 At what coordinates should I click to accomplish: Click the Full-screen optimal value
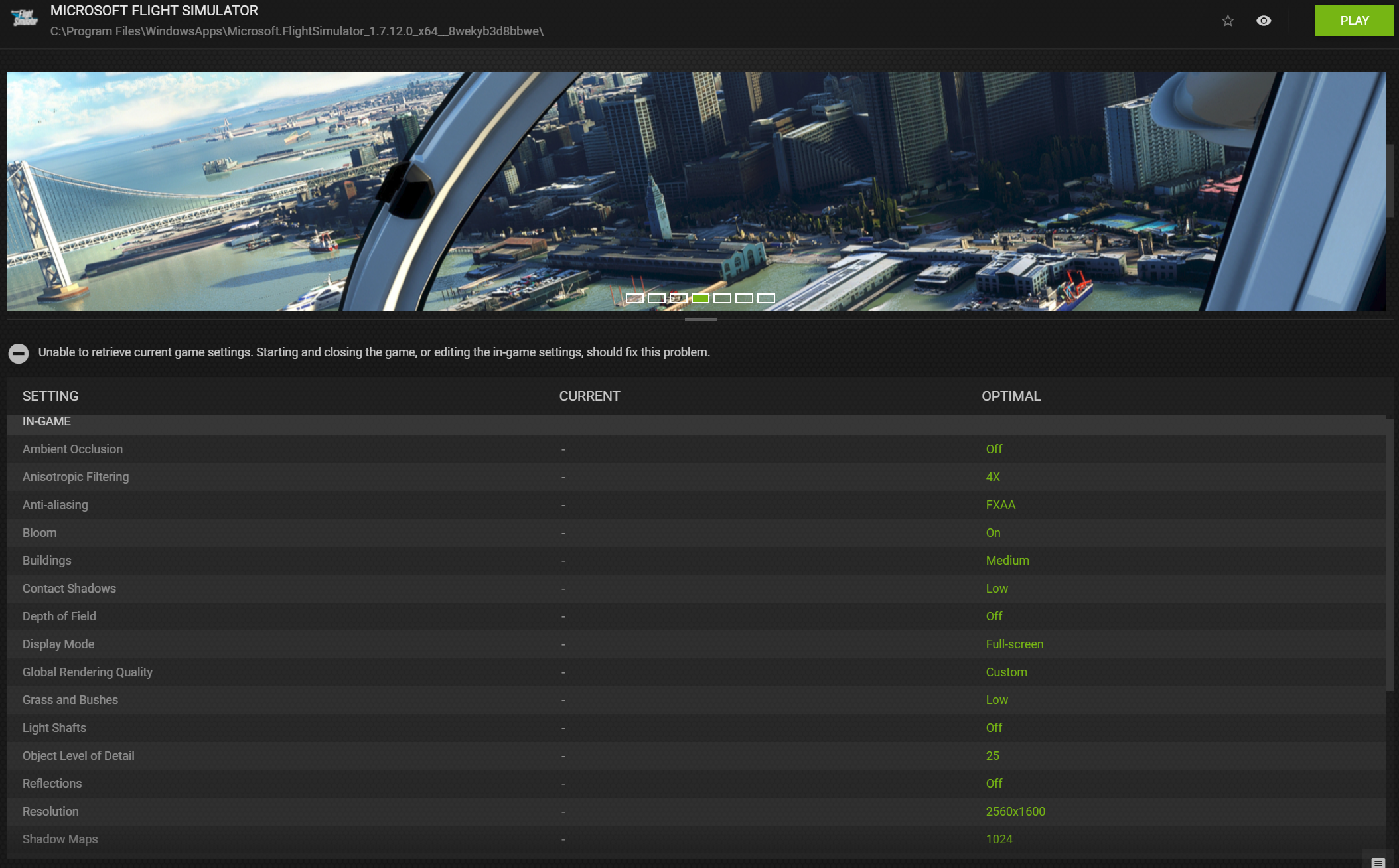point(1014,644)
